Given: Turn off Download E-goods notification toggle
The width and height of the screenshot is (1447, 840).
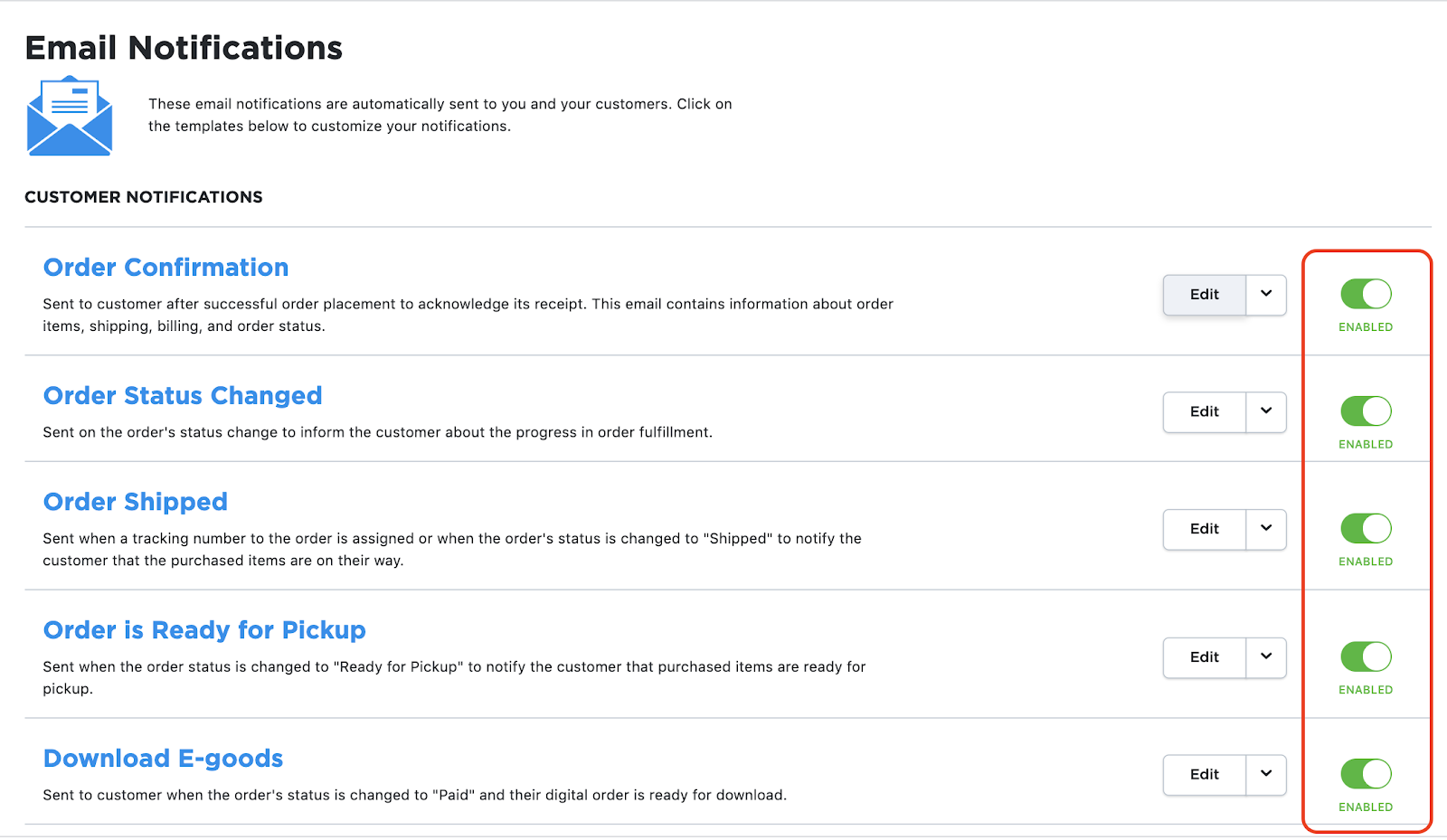Looking at the screenshot, I should click(x=1366, y=774).
